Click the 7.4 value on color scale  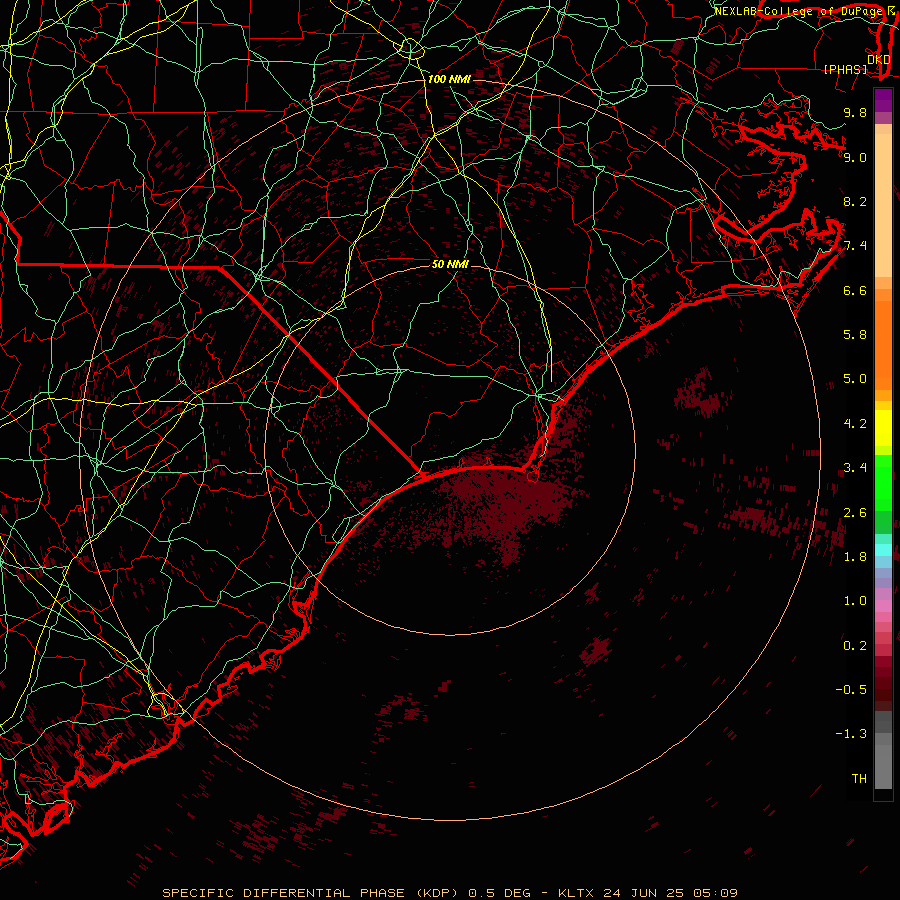point(855,246)
